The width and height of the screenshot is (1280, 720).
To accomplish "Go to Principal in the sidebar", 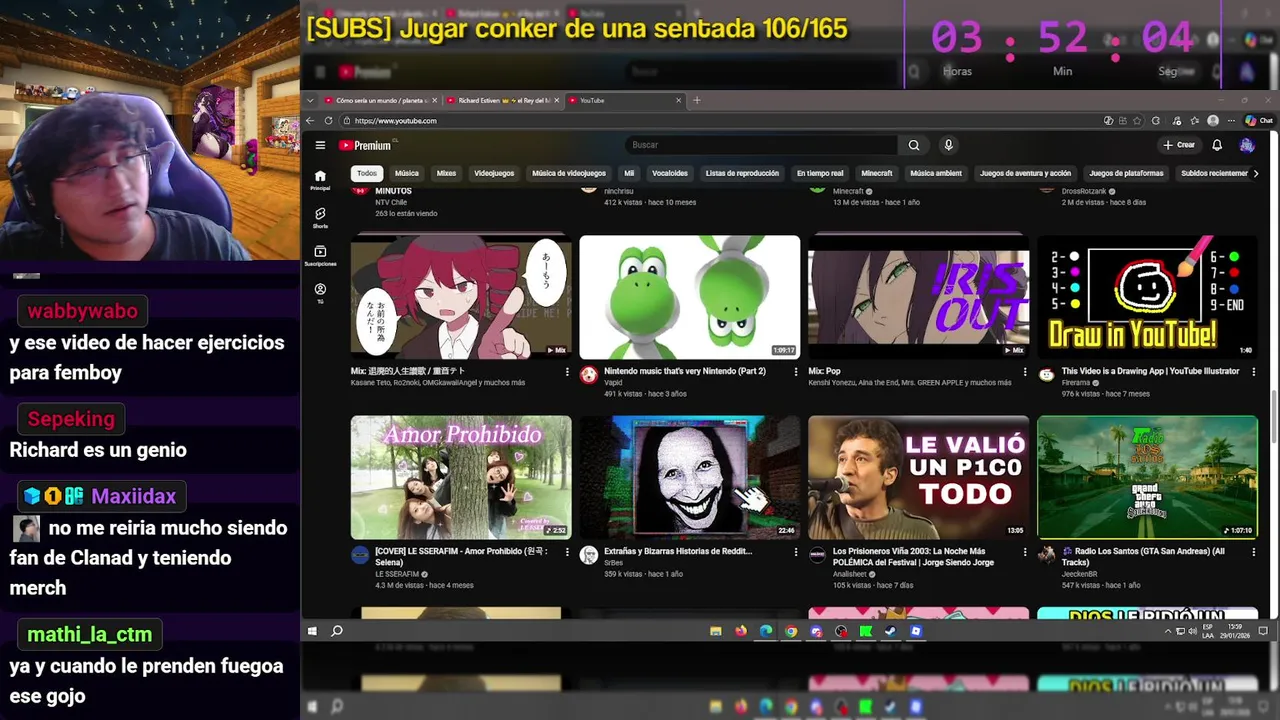I will pos(320,179).
